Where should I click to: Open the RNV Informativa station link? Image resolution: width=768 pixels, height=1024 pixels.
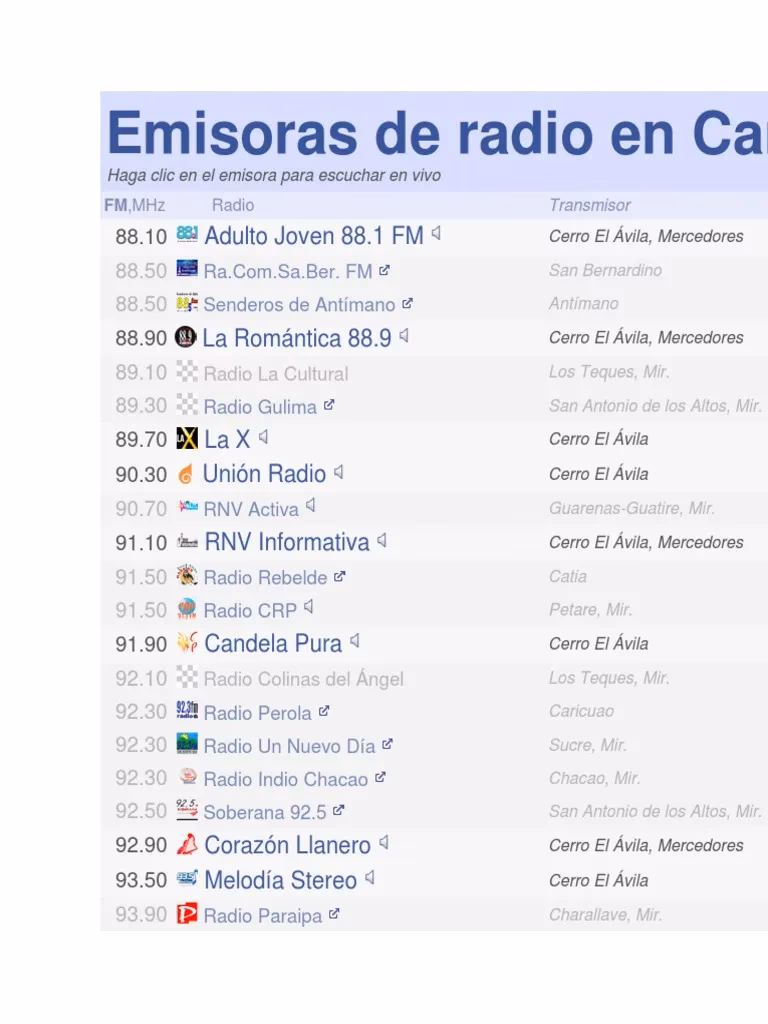pos(287,542)
